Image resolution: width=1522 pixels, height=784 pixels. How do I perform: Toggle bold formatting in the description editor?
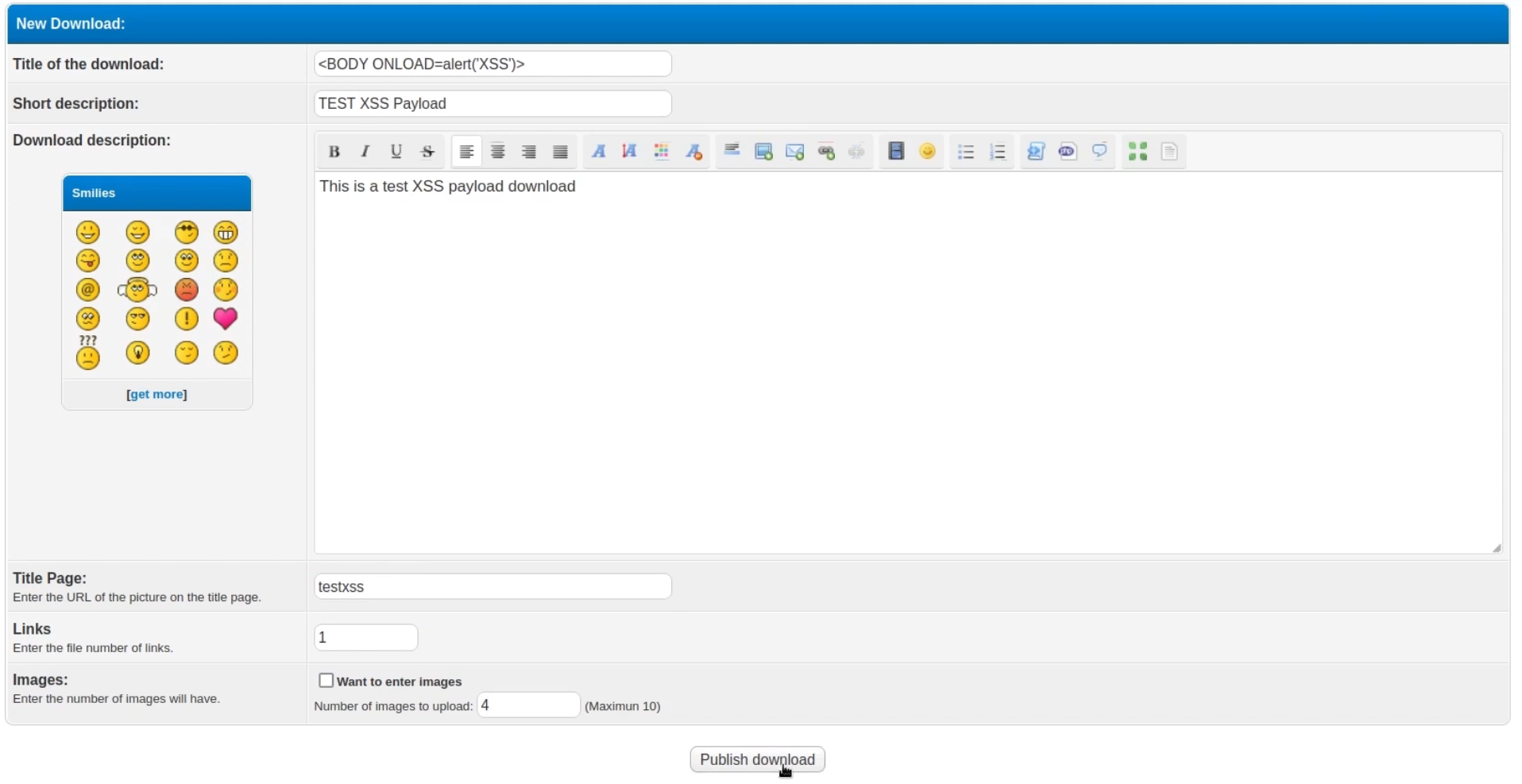[334, 152]
